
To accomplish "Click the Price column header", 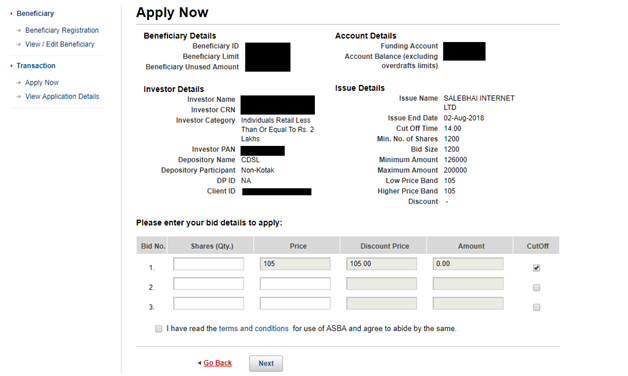I will [x=298, y=246].
